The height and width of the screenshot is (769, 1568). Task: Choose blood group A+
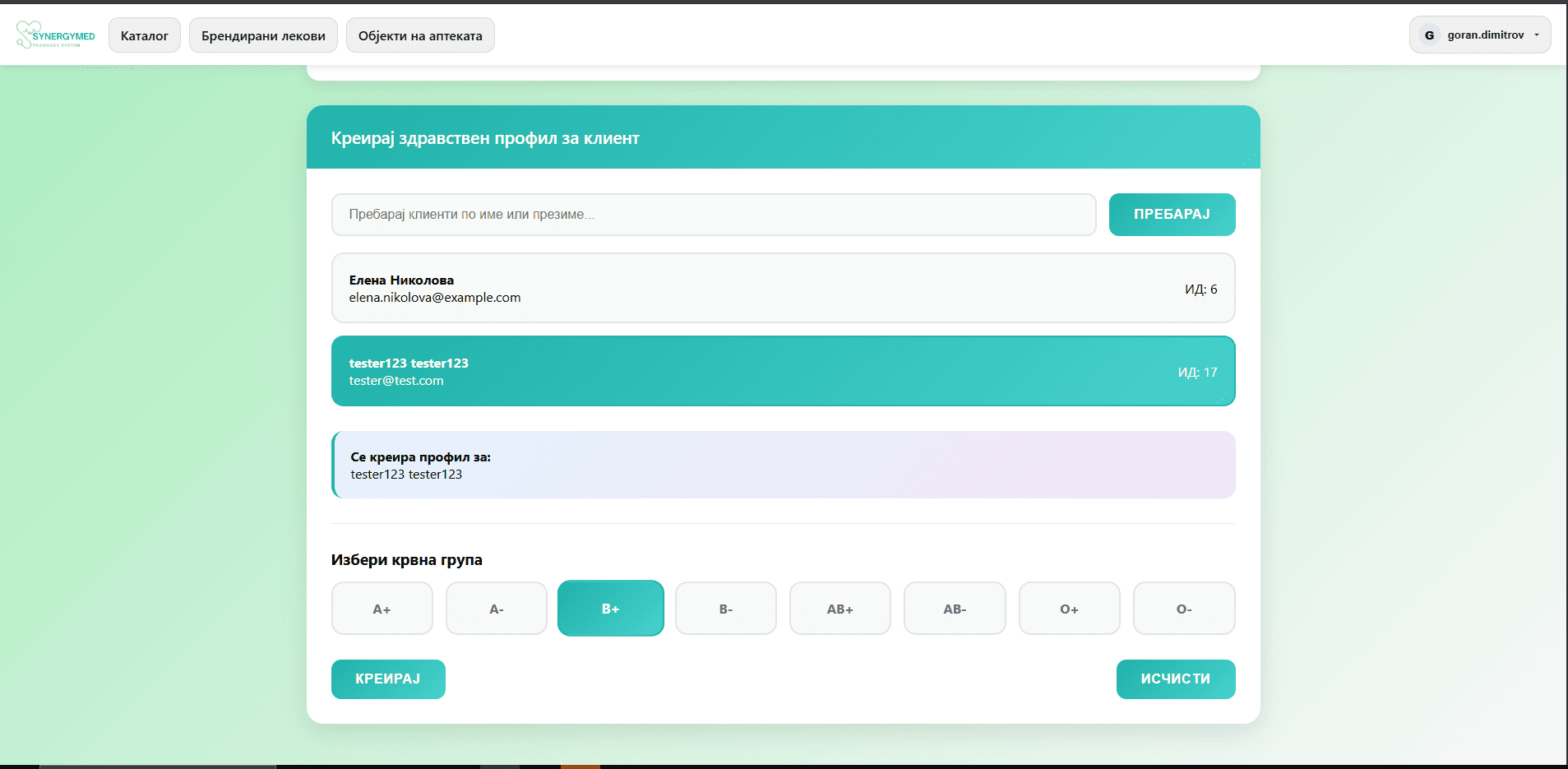click(x=382, y=609)
